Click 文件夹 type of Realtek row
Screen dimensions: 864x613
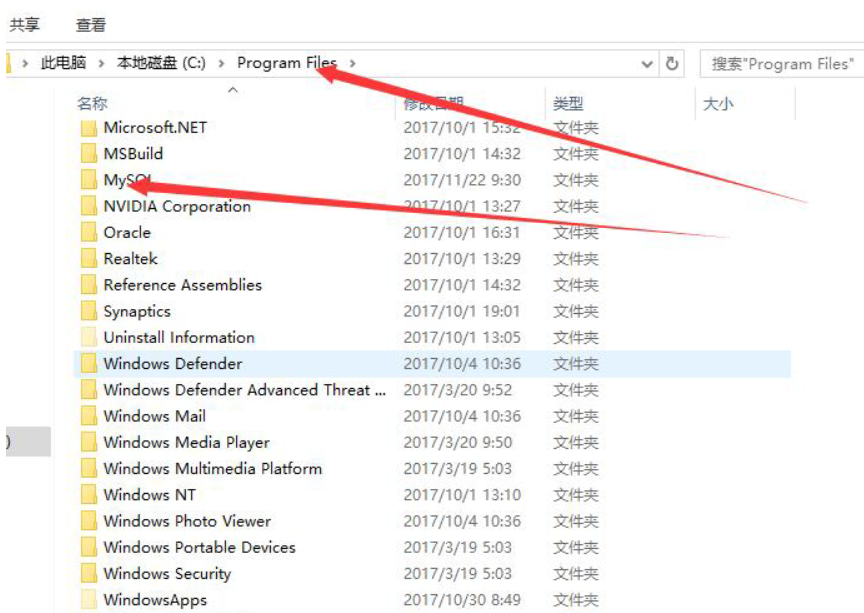(576, 259)
